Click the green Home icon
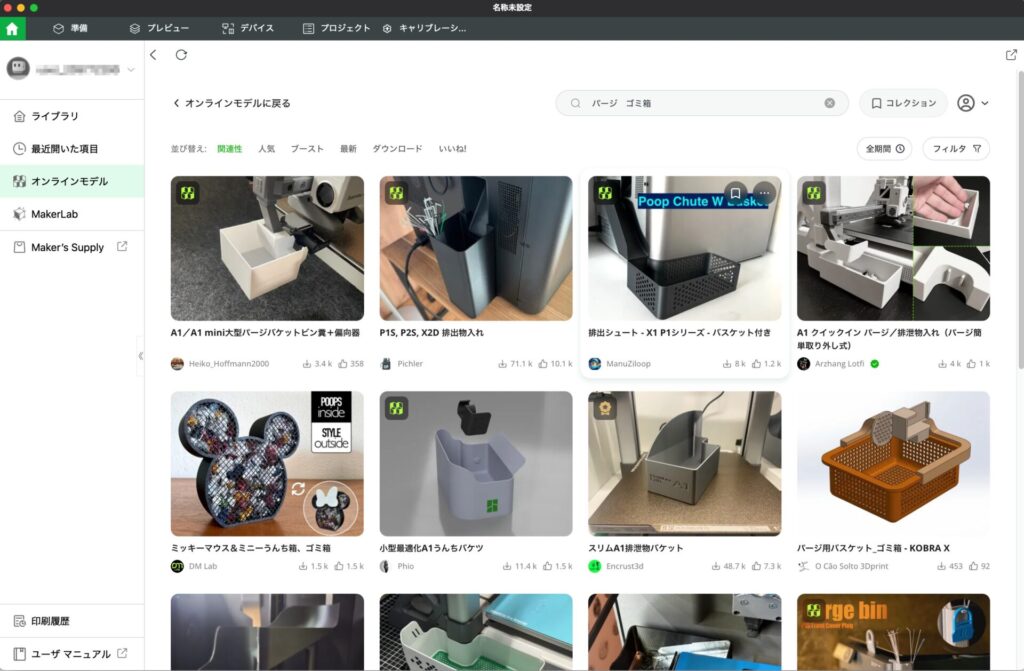This screenshot has width=1024, height=671. [x=12, y=29]
